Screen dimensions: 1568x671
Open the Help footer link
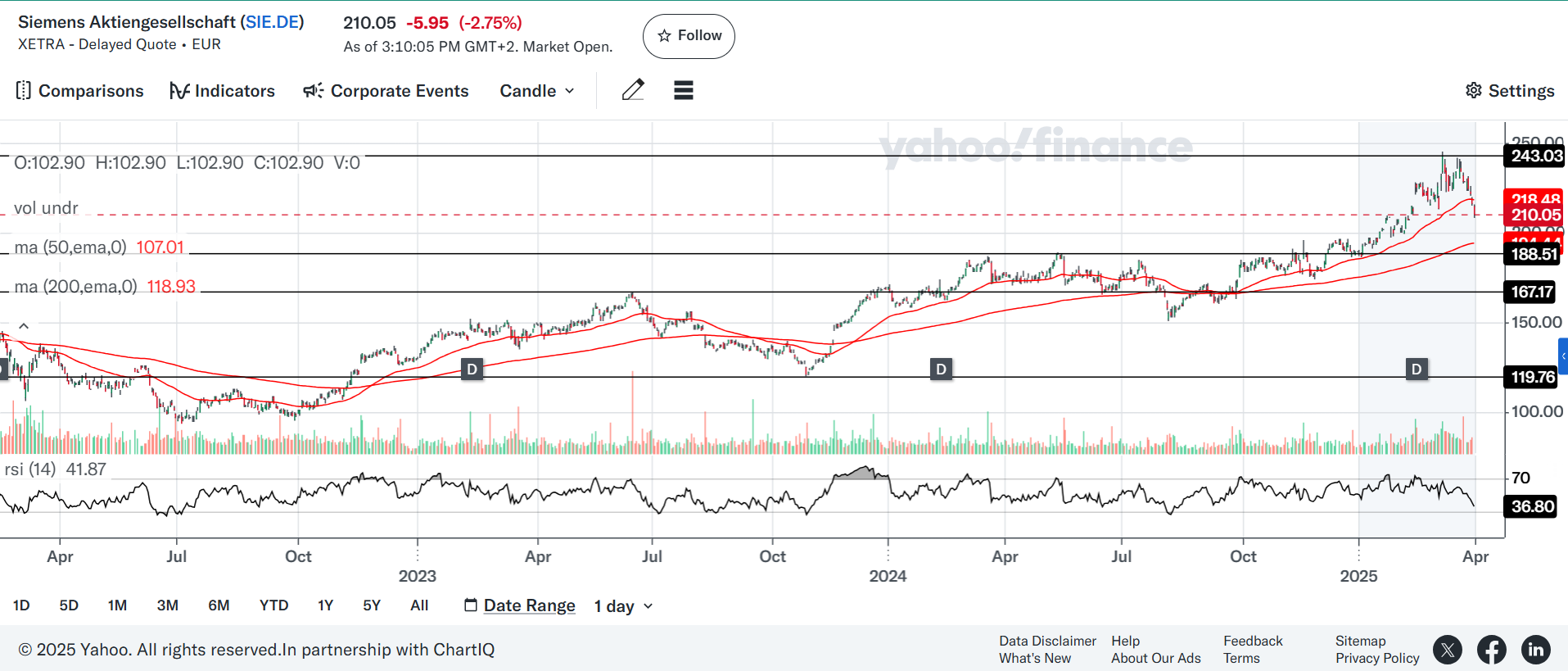click(x=1125, y=641)
